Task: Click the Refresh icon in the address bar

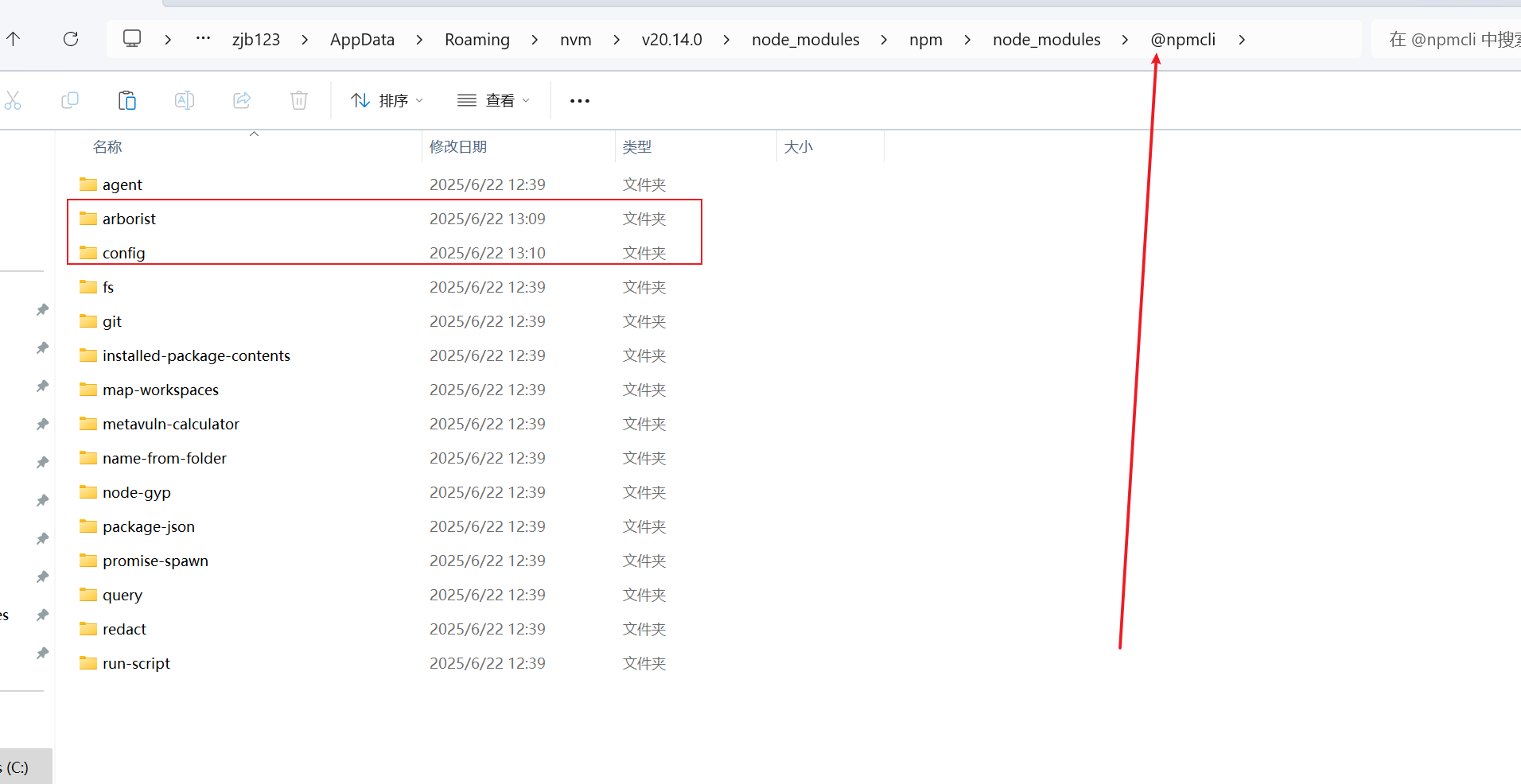Action: point(71,39)
